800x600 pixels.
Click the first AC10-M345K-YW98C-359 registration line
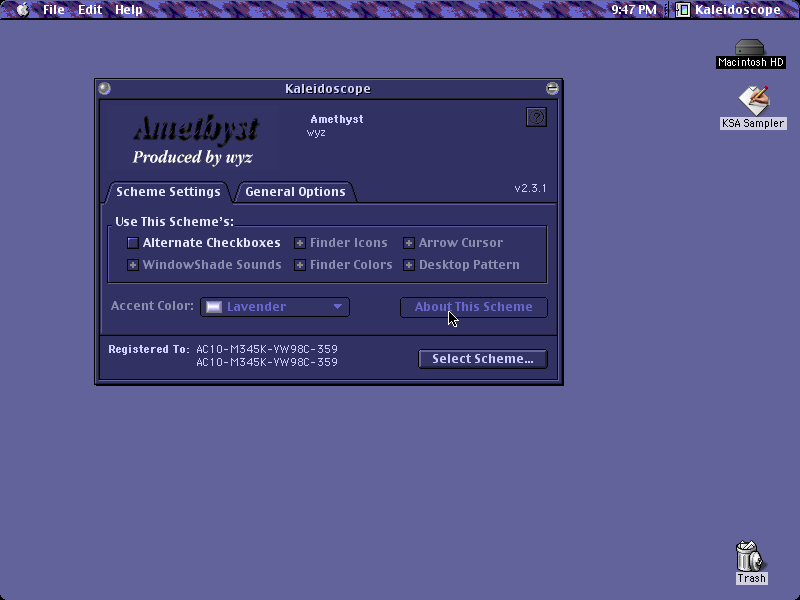(267, 349)
